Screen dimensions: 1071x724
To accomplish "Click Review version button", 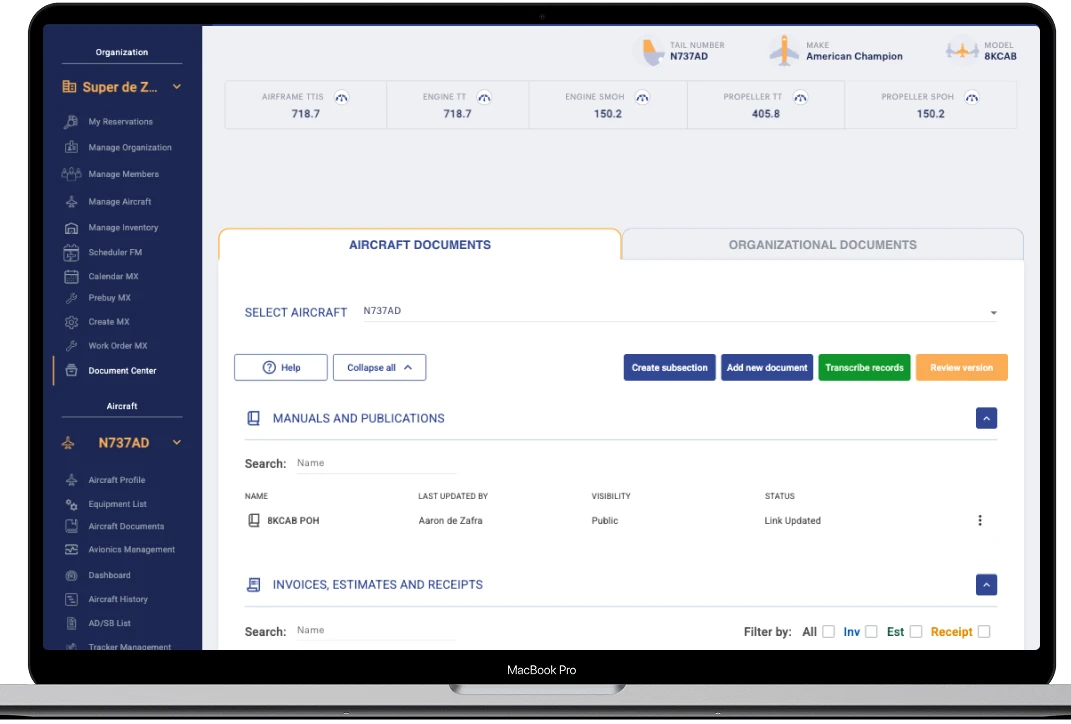I will point(962,367).
